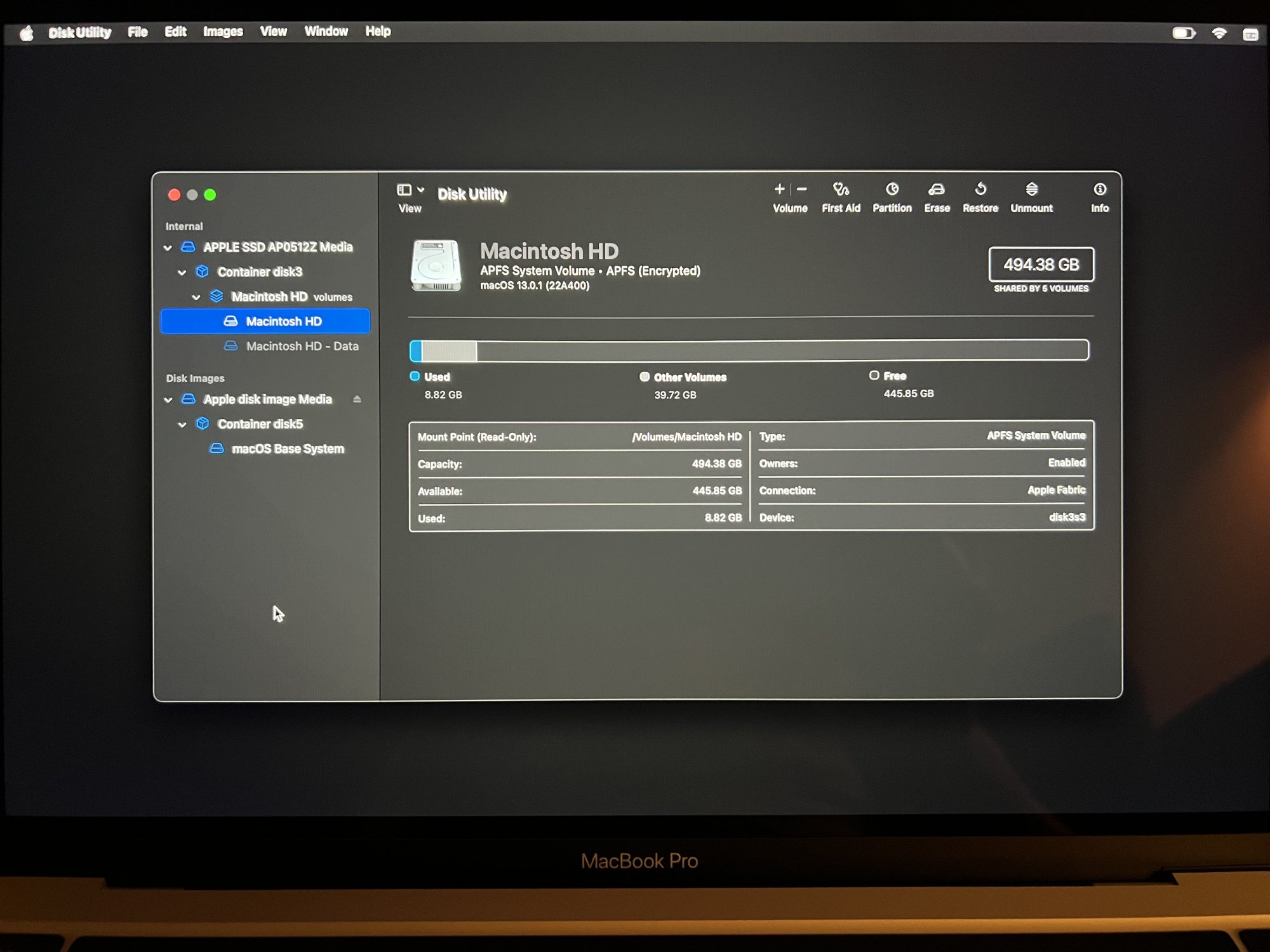The image size is (1270, 952).
Task: Click the Macintosh HD volumes stack icon
Action: click(x=217, y=296)
